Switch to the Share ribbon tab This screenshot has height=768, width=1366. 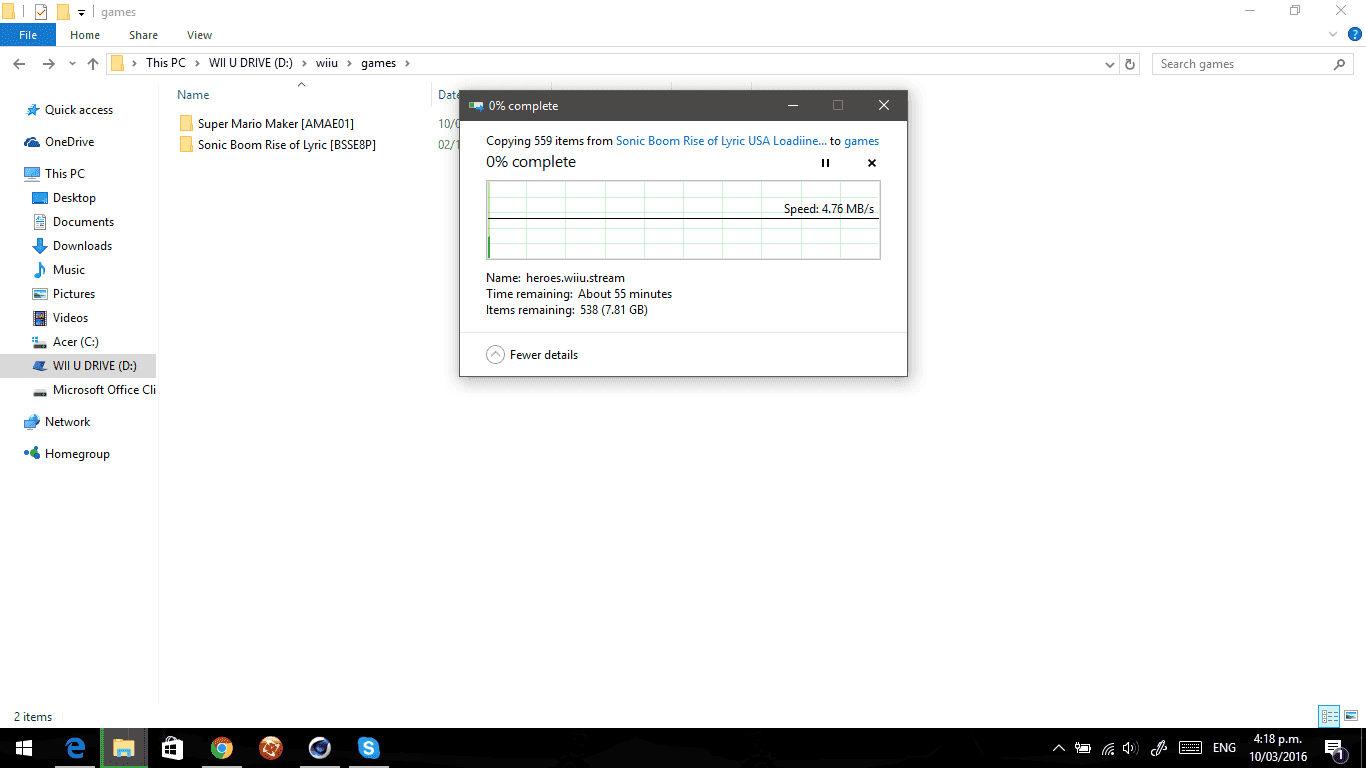point(143,35)
